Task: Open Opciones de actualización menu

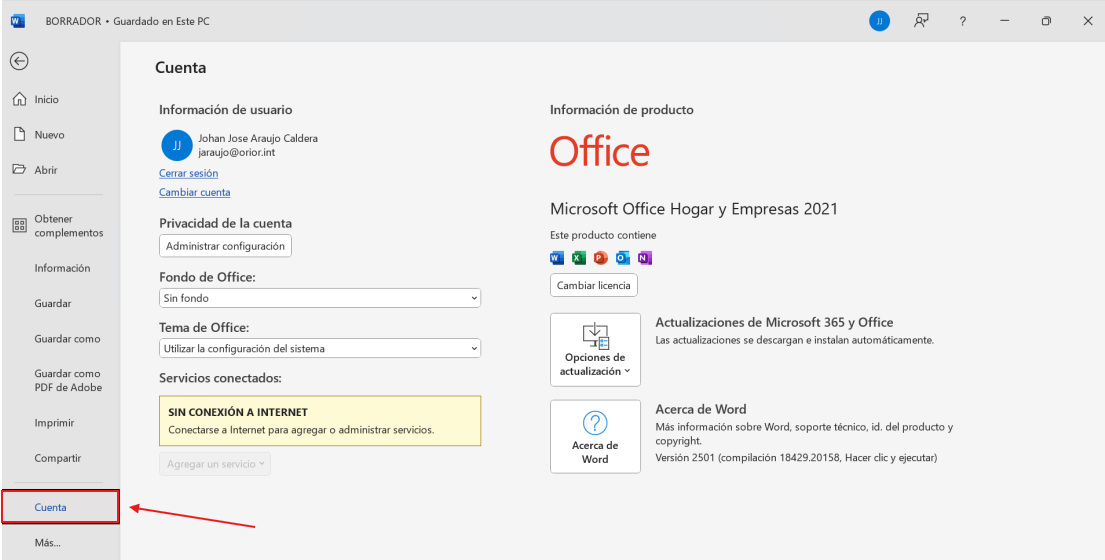Action: tap(595, 350)
